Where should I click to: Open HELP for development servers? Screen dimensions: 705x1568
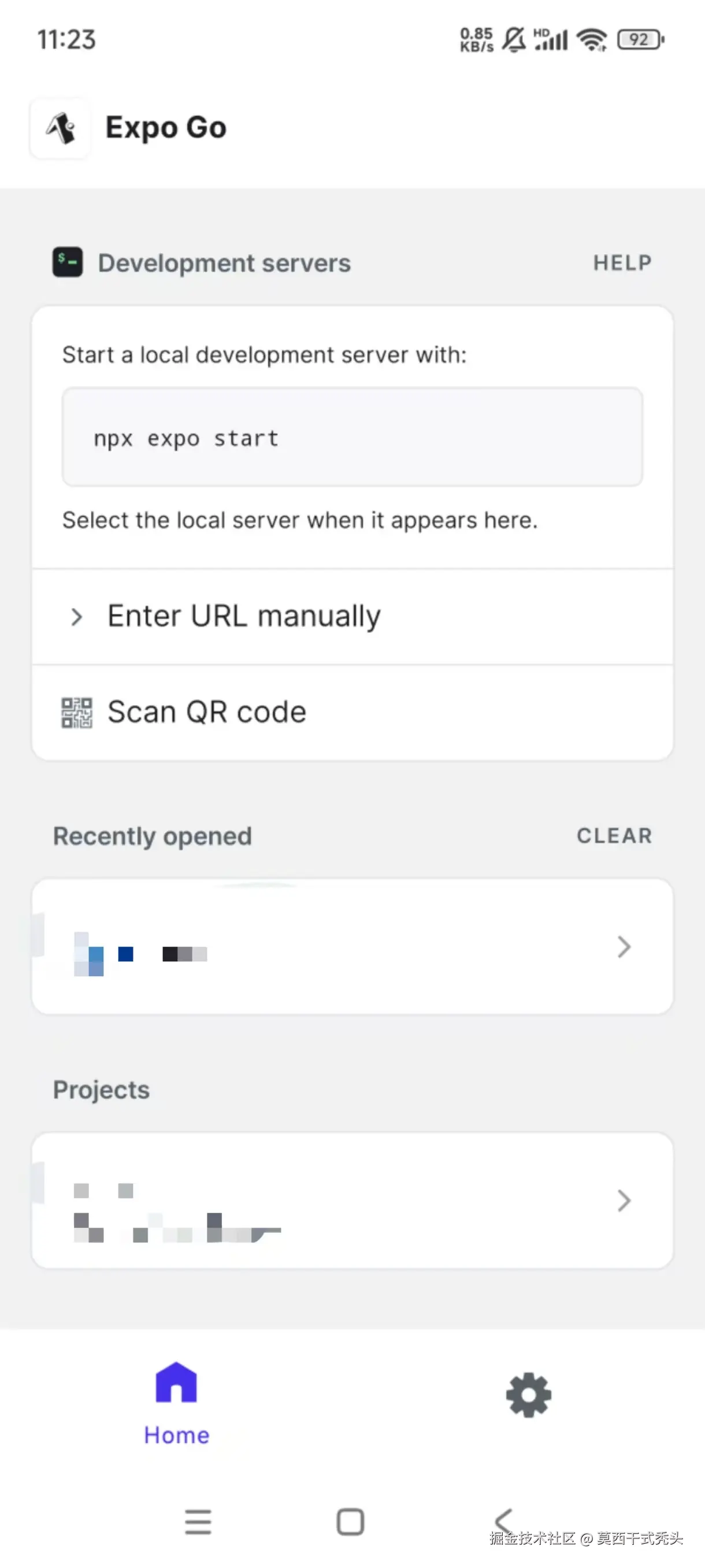point(622,263)
